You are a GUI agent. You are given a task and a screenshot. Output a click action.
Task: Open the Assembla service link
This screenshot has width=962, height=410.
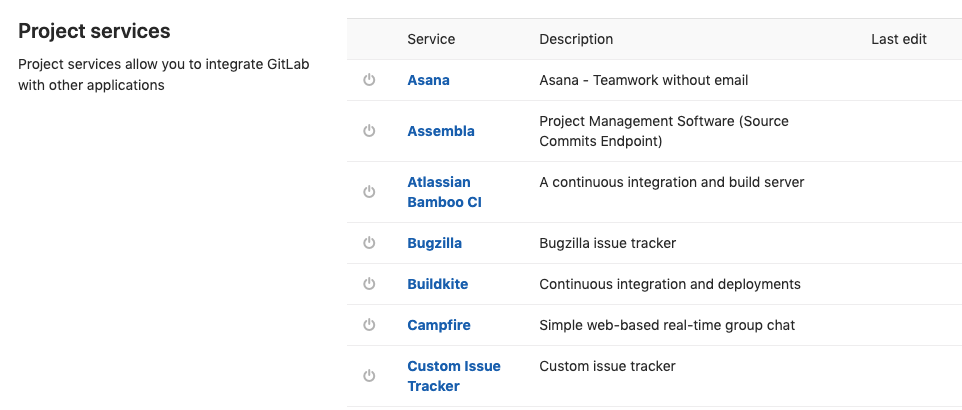440,131
